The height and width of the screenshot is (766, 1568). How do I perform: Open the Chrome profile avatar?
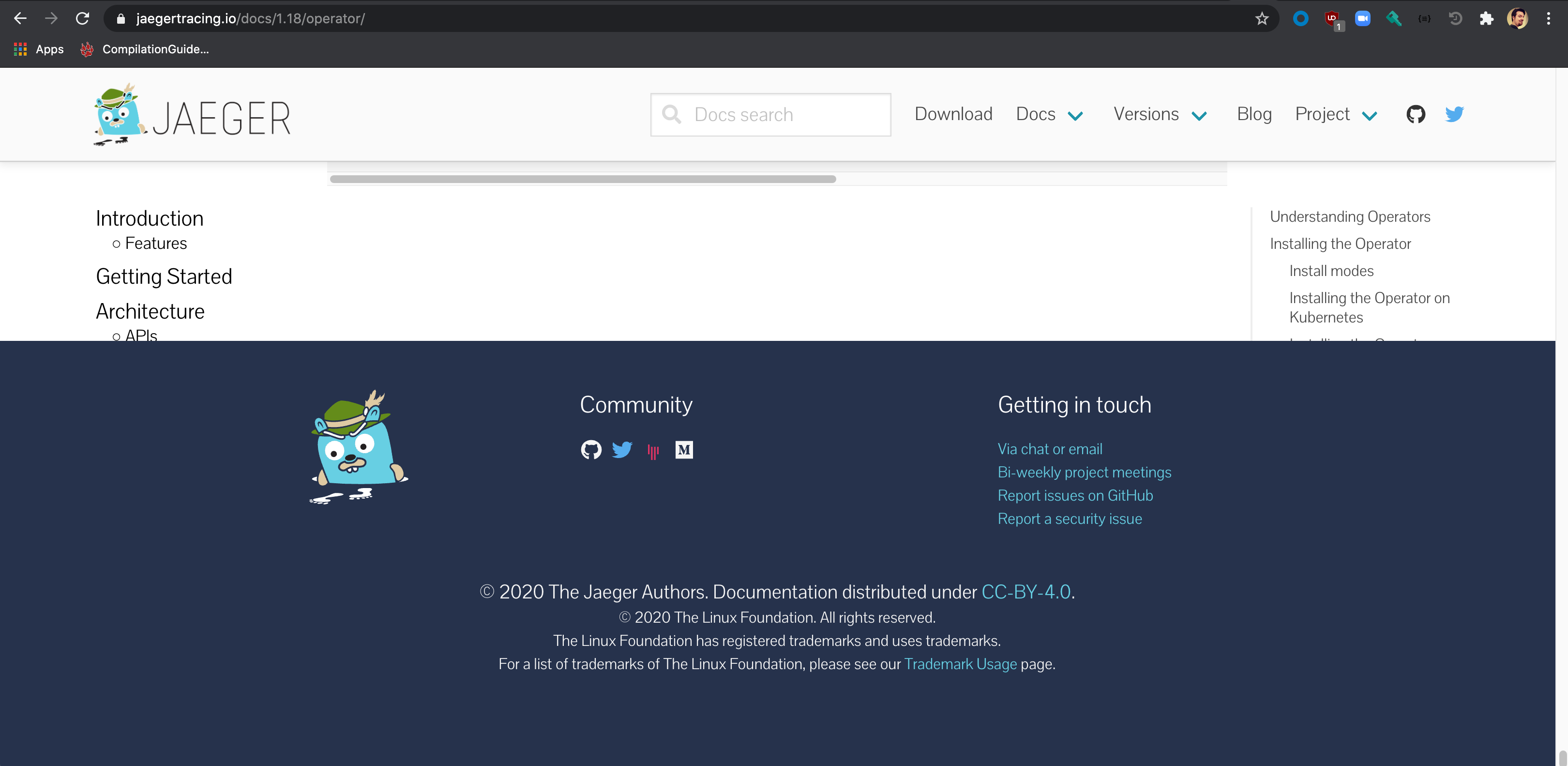pyautogui.click(x=1519, y=18)
